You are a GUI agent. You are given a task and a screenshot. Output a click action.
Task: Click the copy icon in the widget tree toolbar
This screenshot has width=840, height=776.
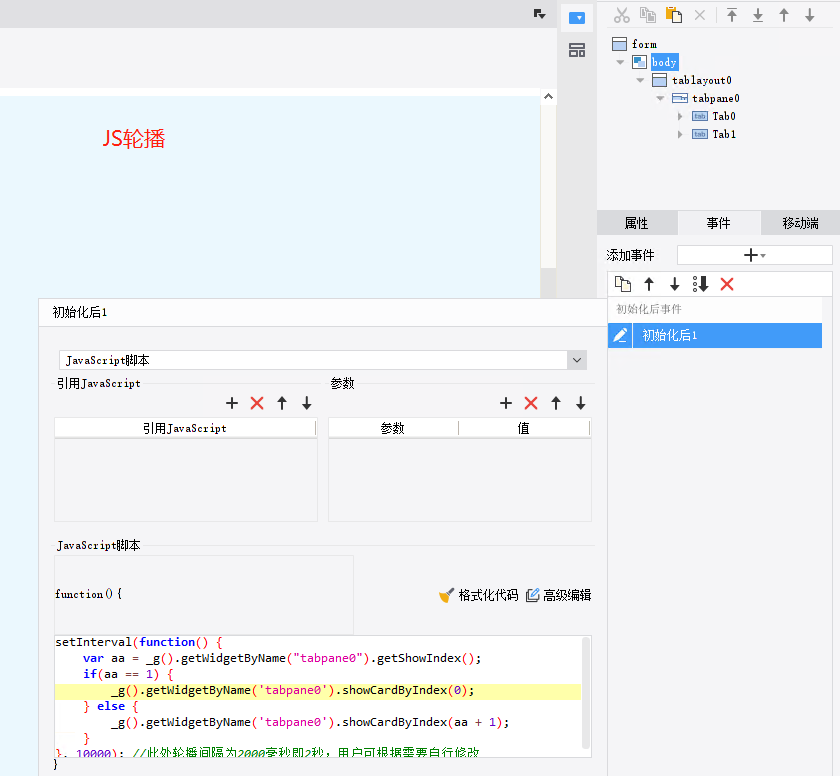tap(648, 15)
